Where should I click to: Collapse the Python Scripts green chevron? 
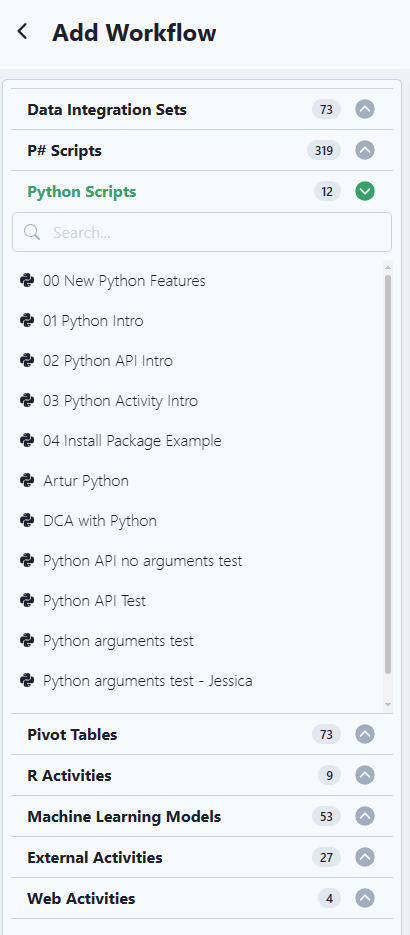pyautogui.click(x=365, y=191)
